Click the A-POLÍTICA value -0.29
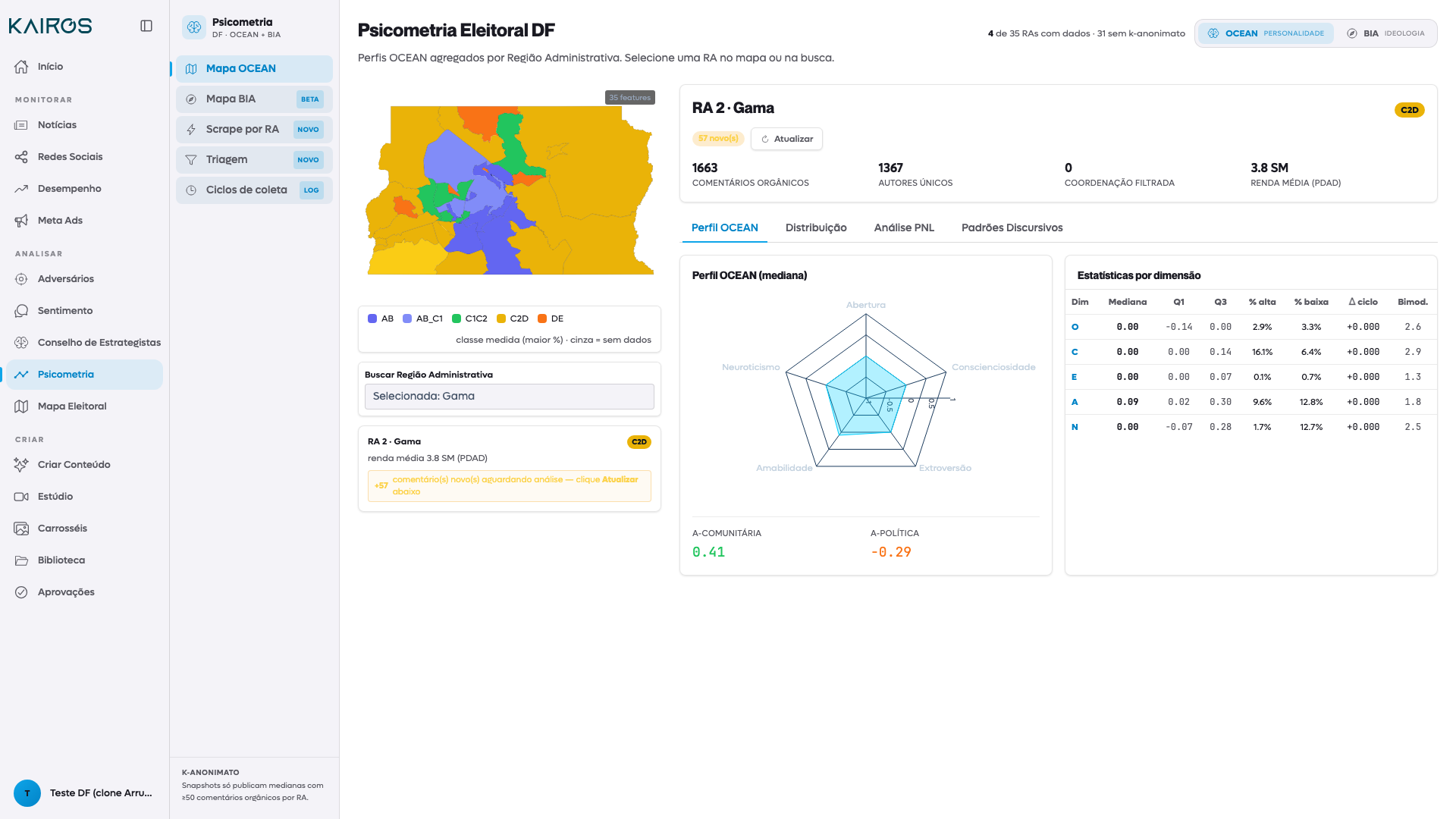1456x819 pixels. tap(891, 552)
